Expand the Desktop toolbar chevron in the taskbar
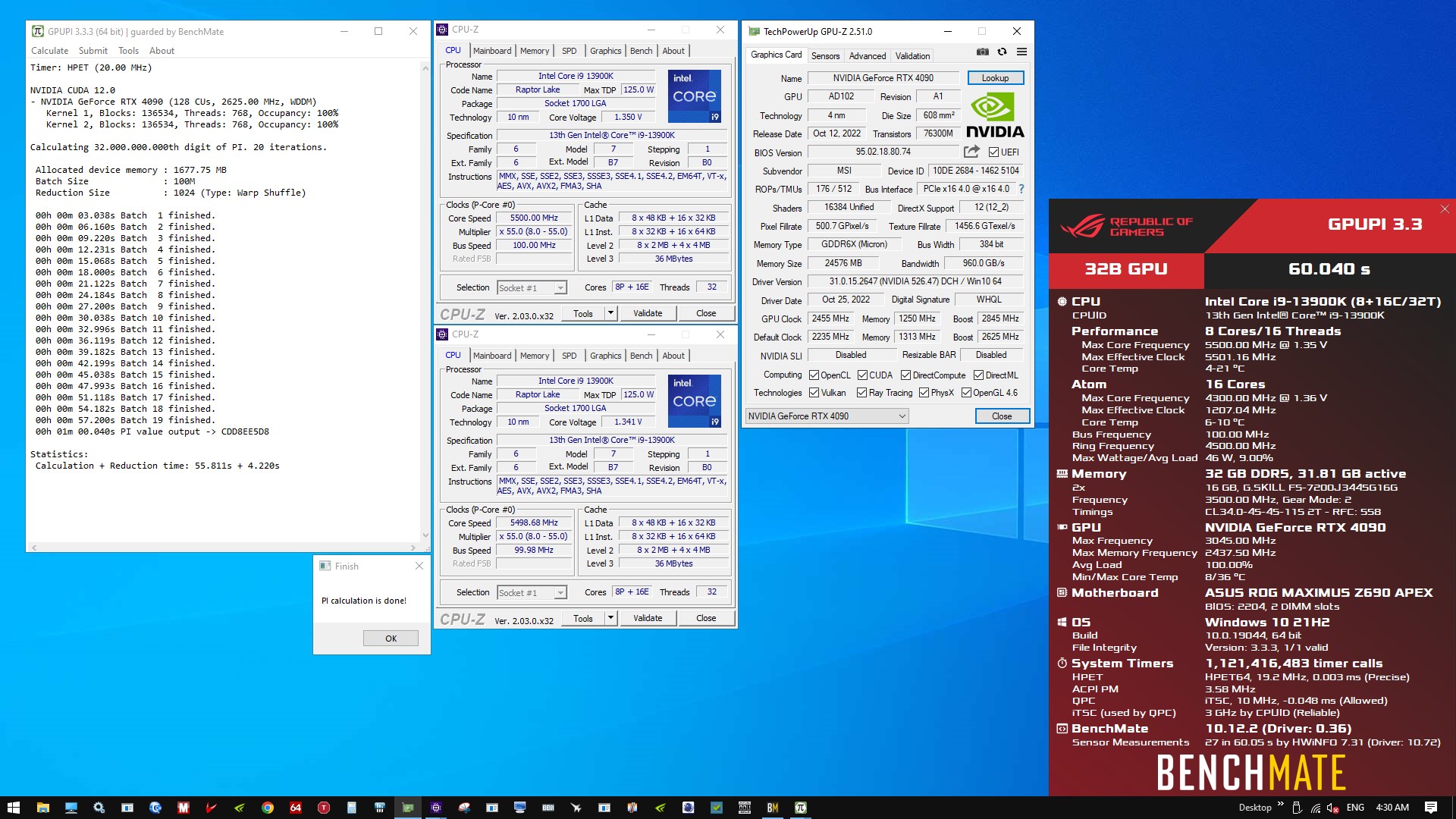The image size is (1456, 819). [x=1281, y=805]
